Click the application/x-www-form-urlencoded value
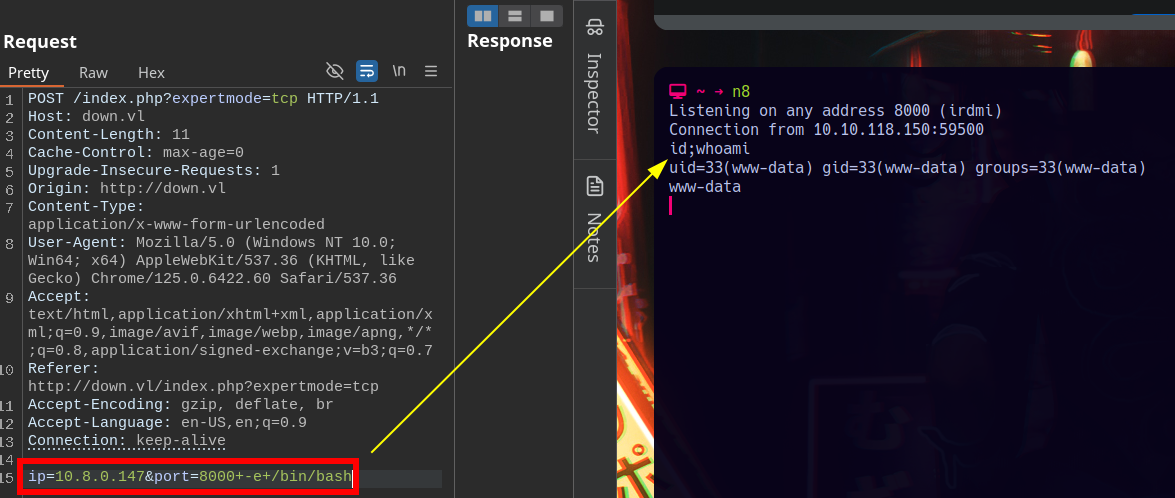Viewport: 1175px width, 498px height. point(176,225)
